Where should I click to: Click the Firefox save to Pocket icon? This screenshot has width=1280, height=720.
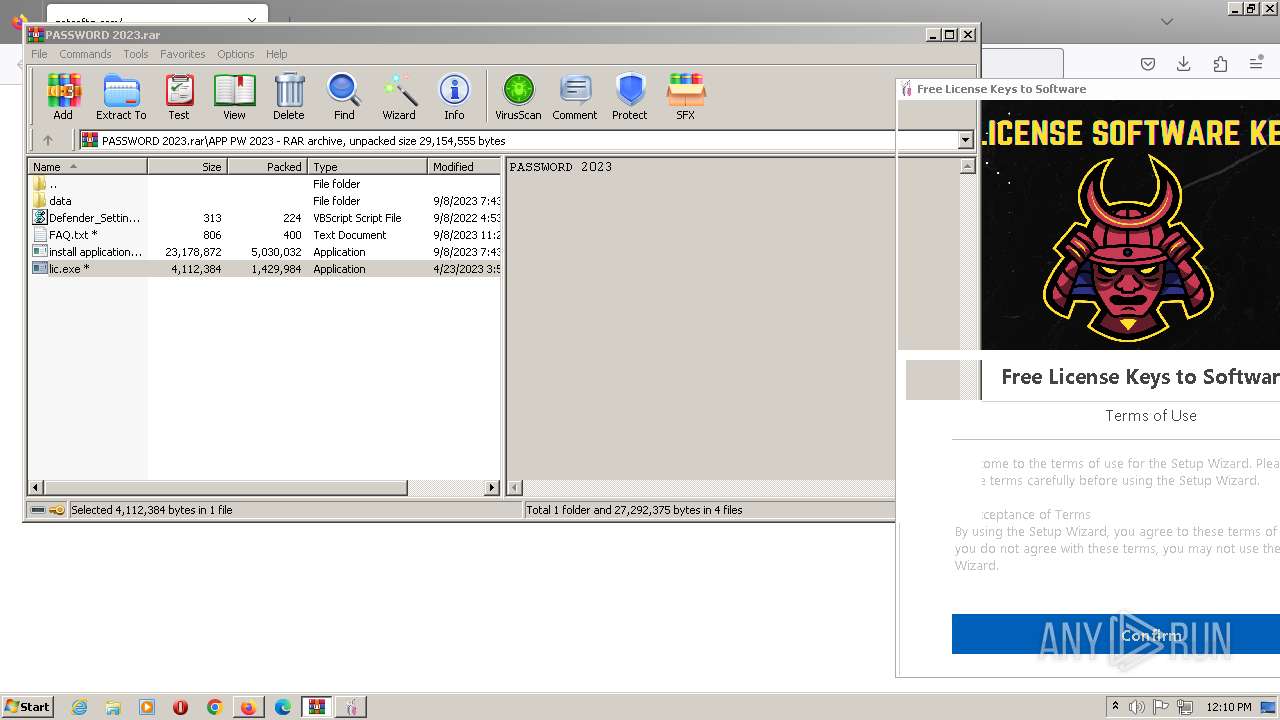[x=1148, y=64]
